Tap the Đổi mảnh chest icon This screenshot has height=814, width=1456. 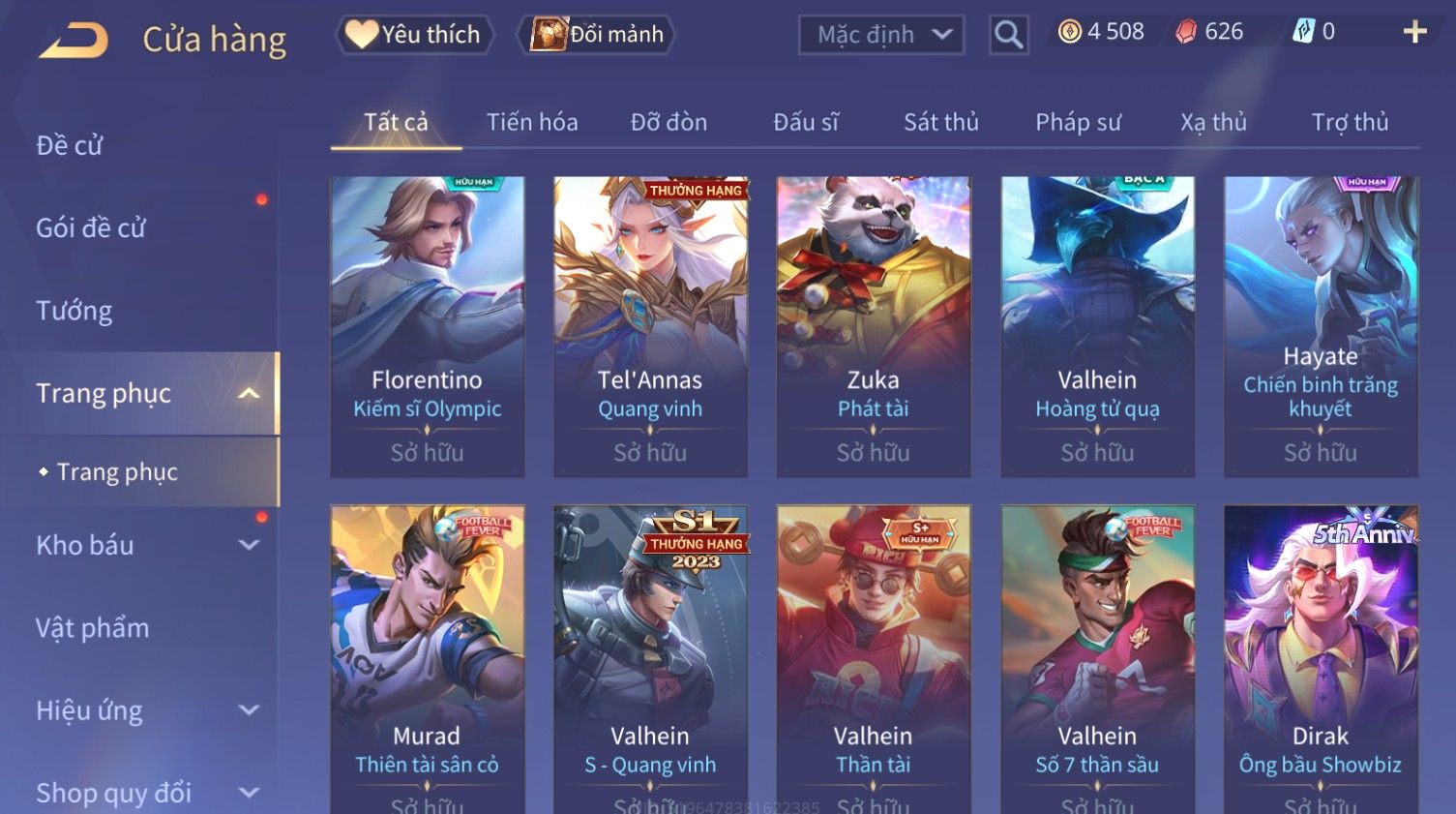pyautogui.click(x=548, y=34)
